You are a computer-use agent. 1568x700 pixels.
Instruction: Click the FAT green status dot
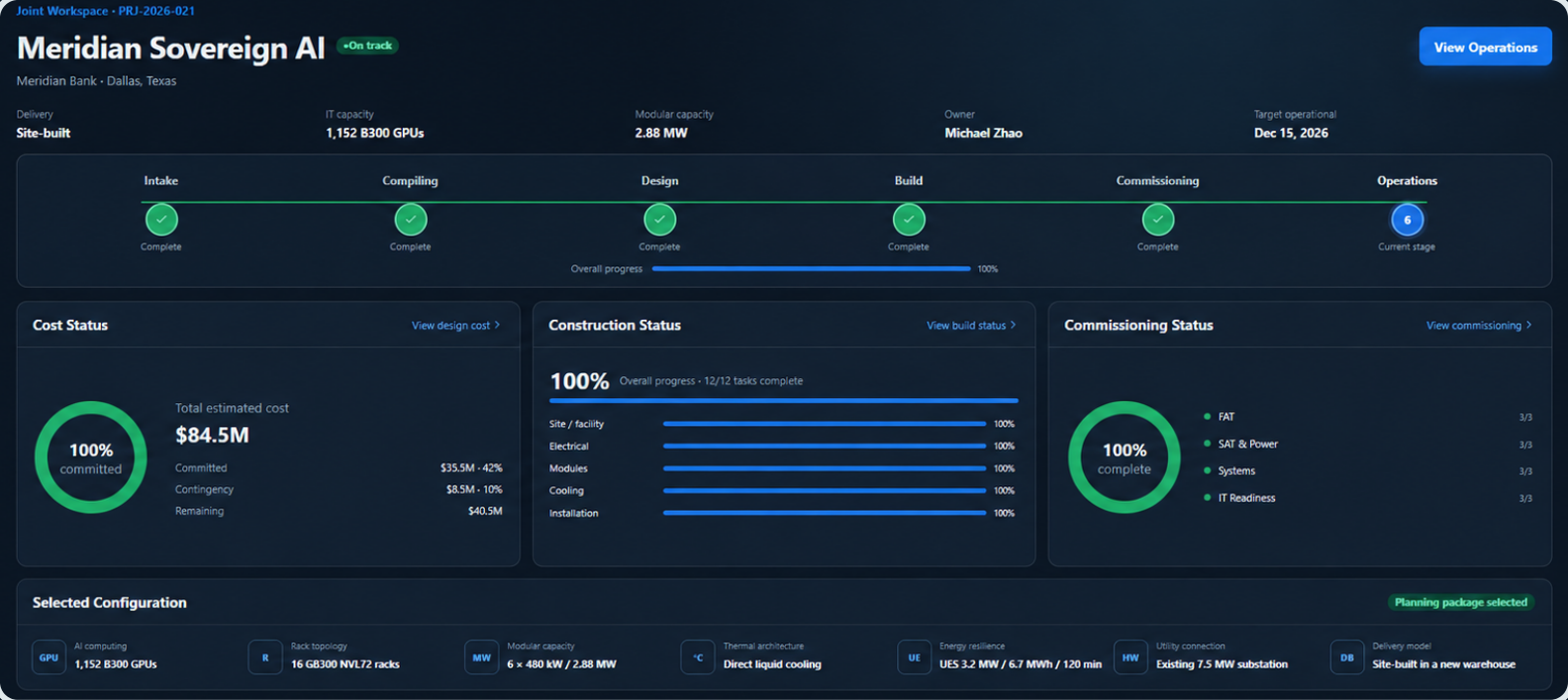[1207, 417]
